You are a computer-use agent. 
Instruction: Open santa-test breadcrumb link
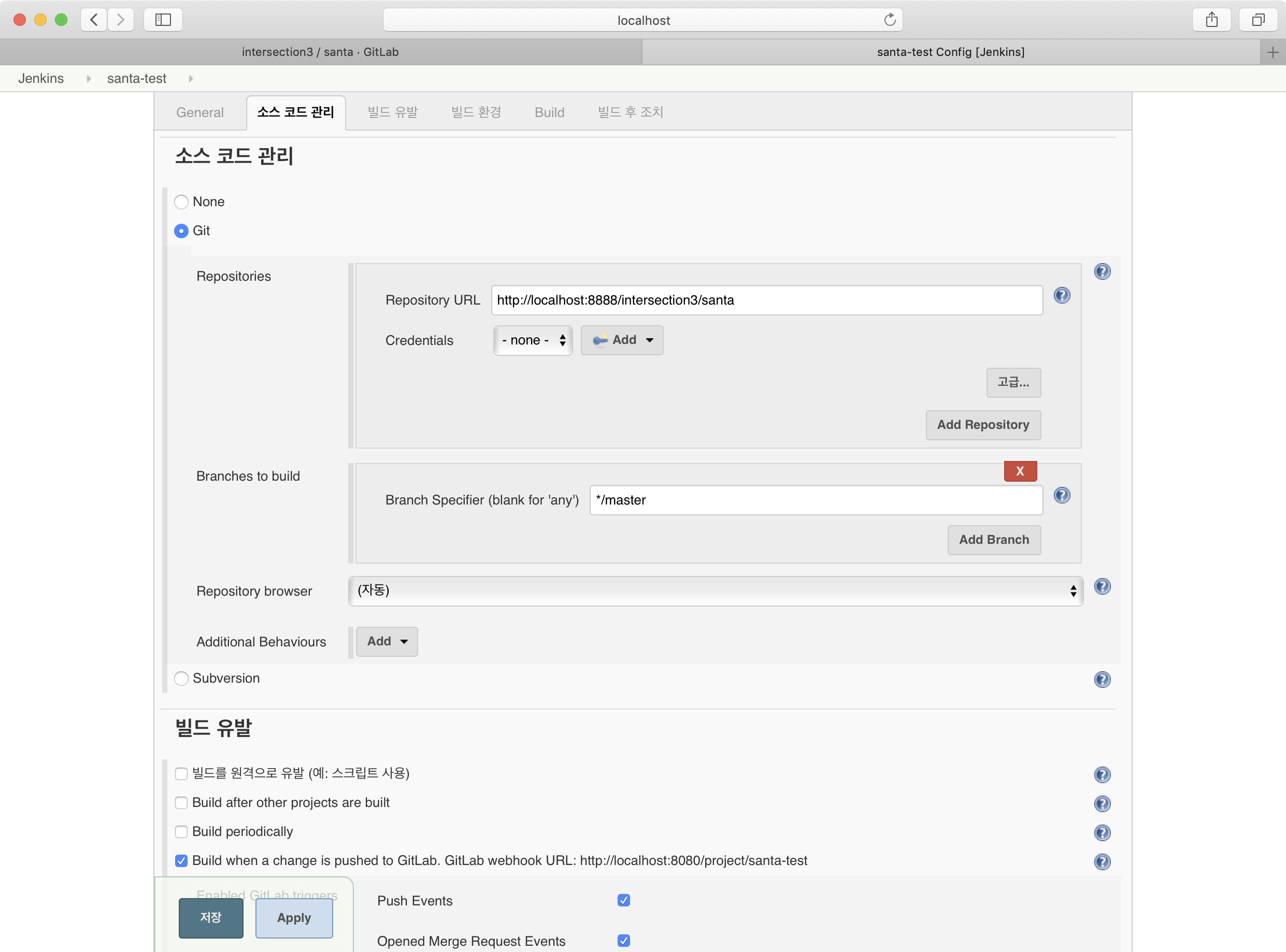point(137,78)
